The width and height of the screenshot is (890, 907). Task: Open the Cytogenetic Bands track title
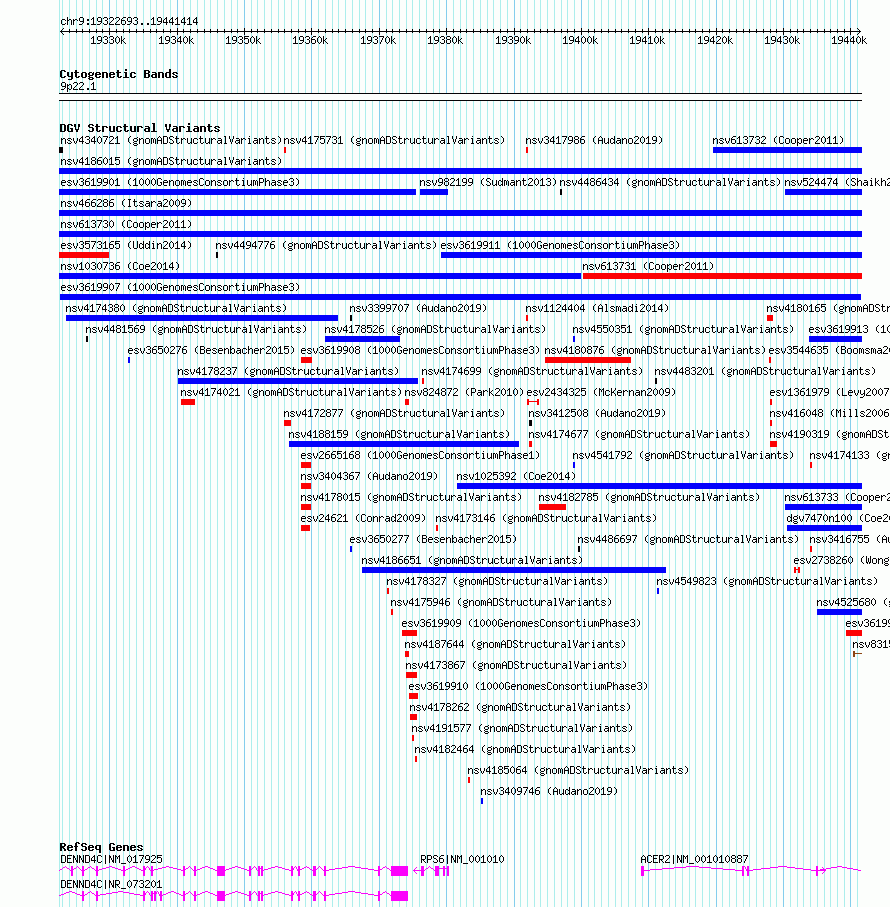click(119, 74)
